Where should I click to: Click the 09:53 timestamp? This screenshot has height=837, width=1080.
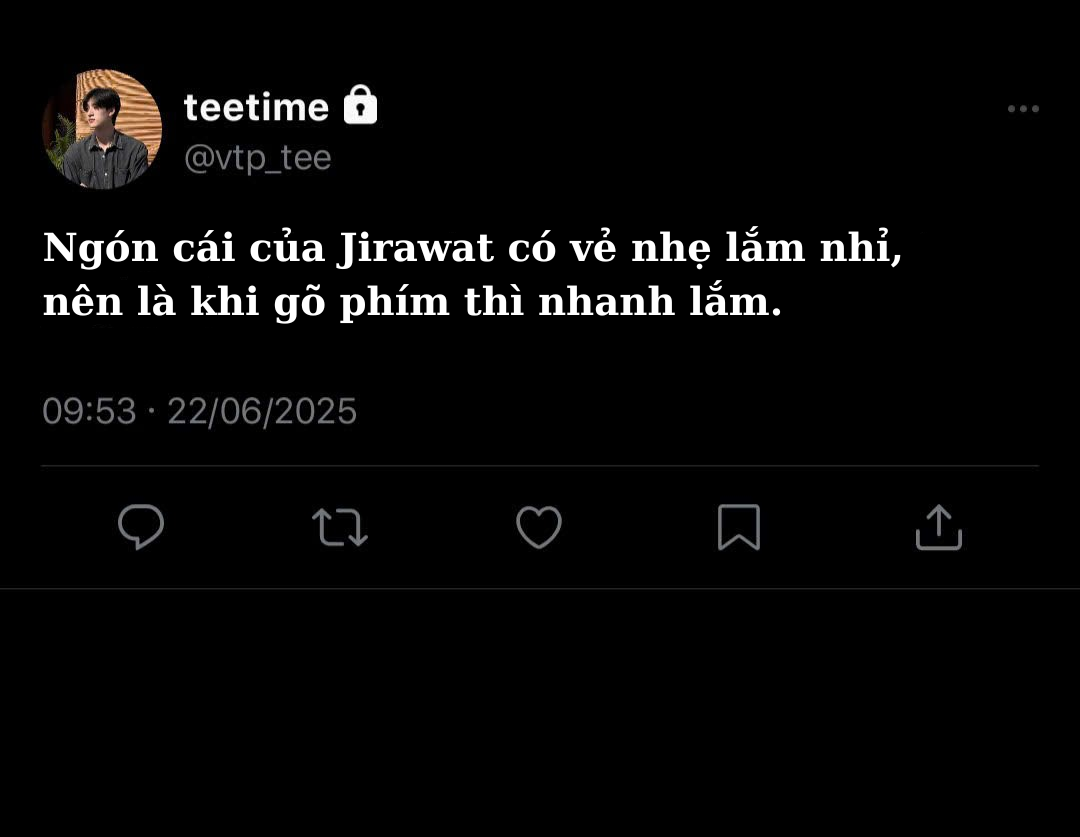coord(90,411)
